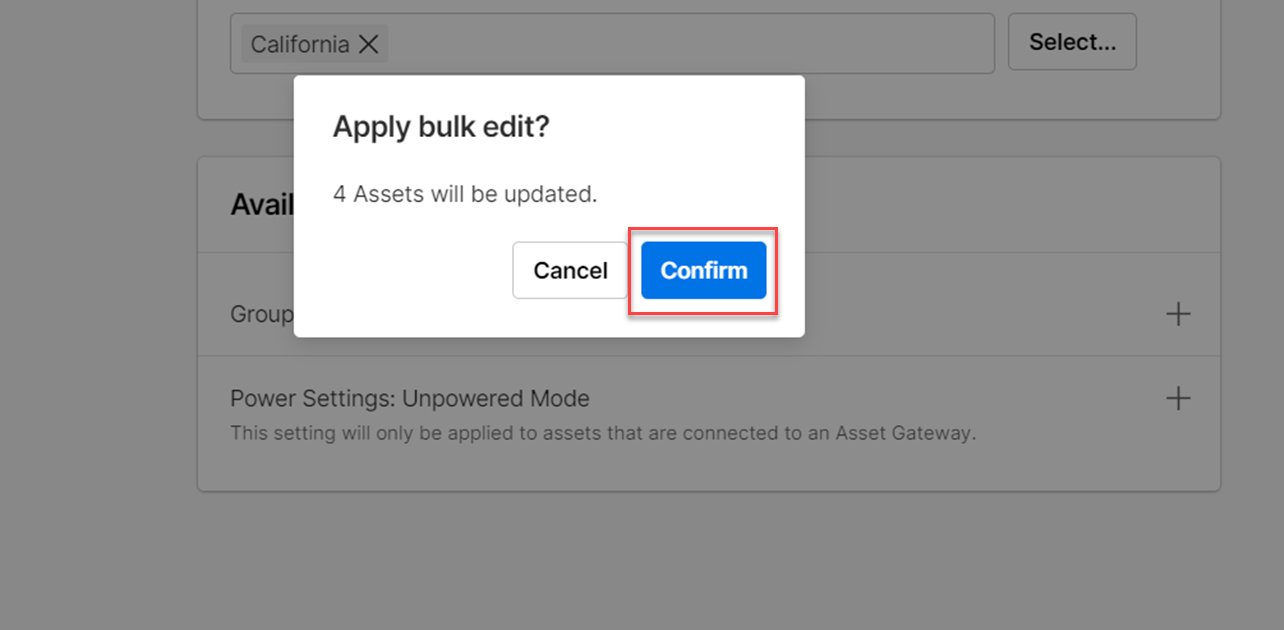Click the Power Settings: Unpowered Mode label
The height and width of the screenshot is (630, 1284).
tap(410, 398)
